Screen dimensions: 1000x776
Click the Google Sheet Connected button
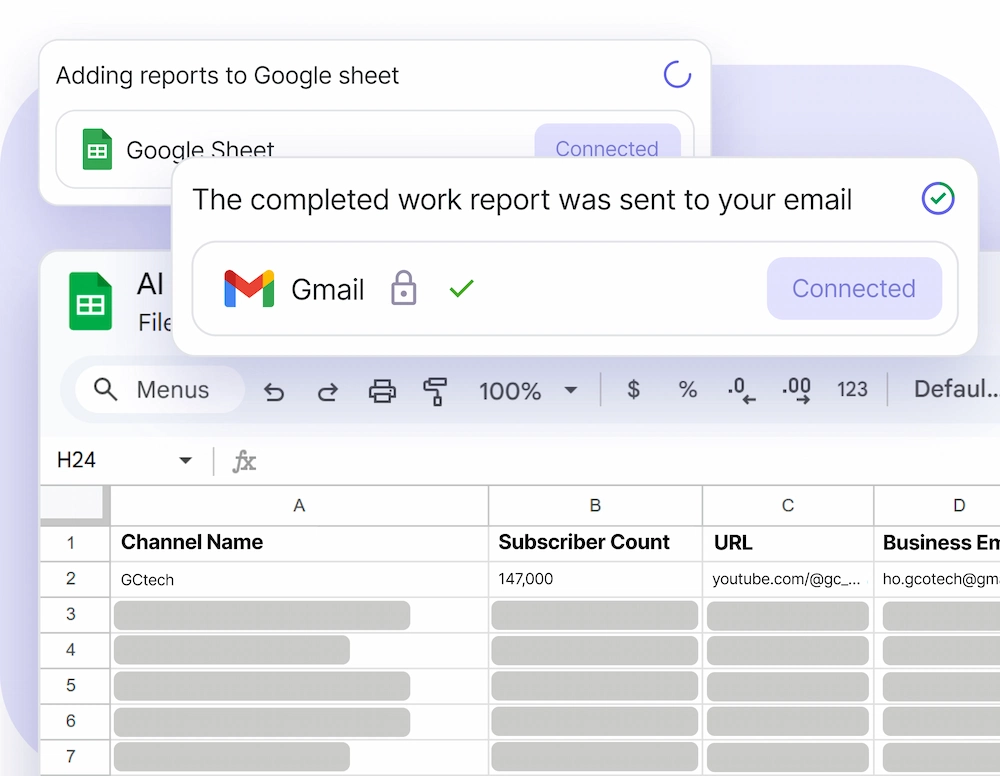tap(607, 142)
